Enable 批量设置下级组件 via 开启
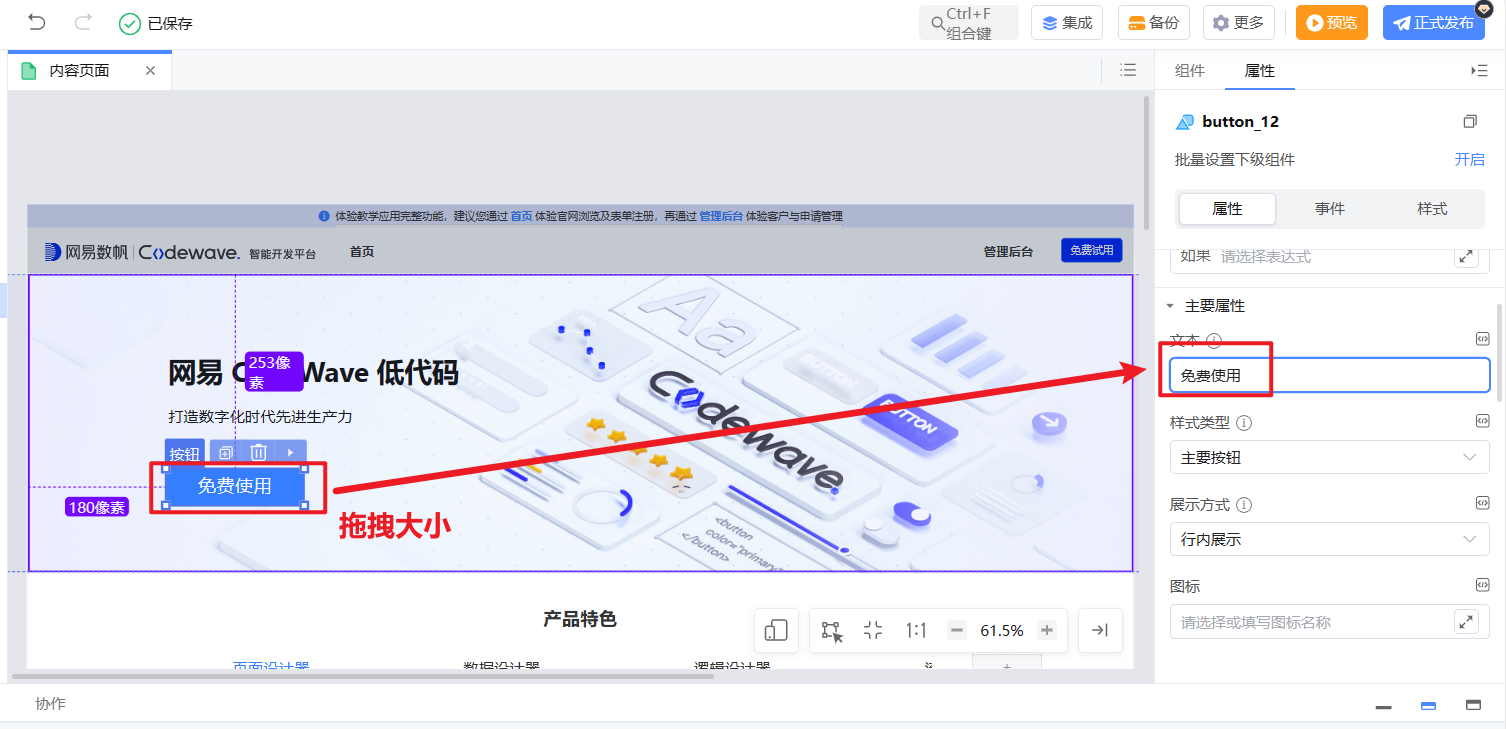This screenshot has width=1506, height=729. pos(1470,159)
